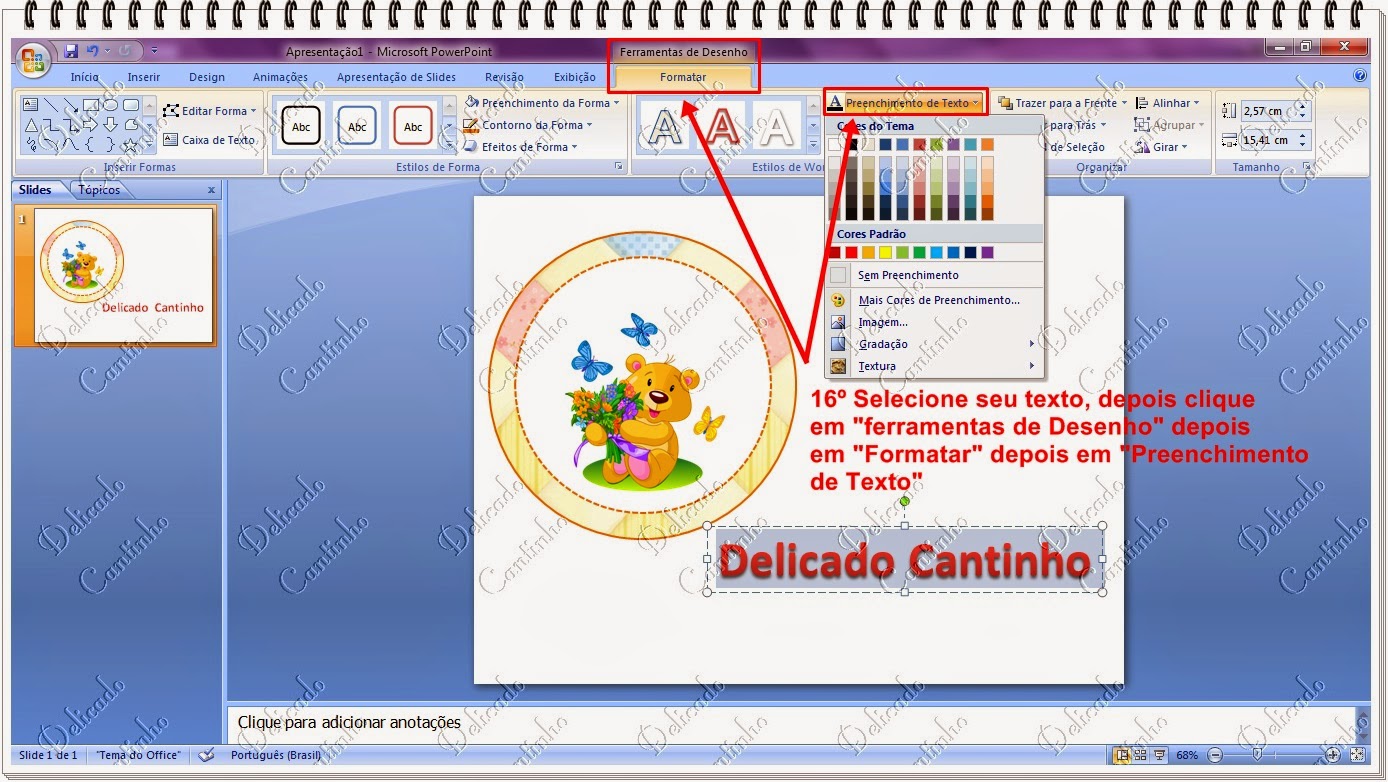This screenshot has height=782, width=1388.
Task: Close the Slides pane with x
Action: 211,190
